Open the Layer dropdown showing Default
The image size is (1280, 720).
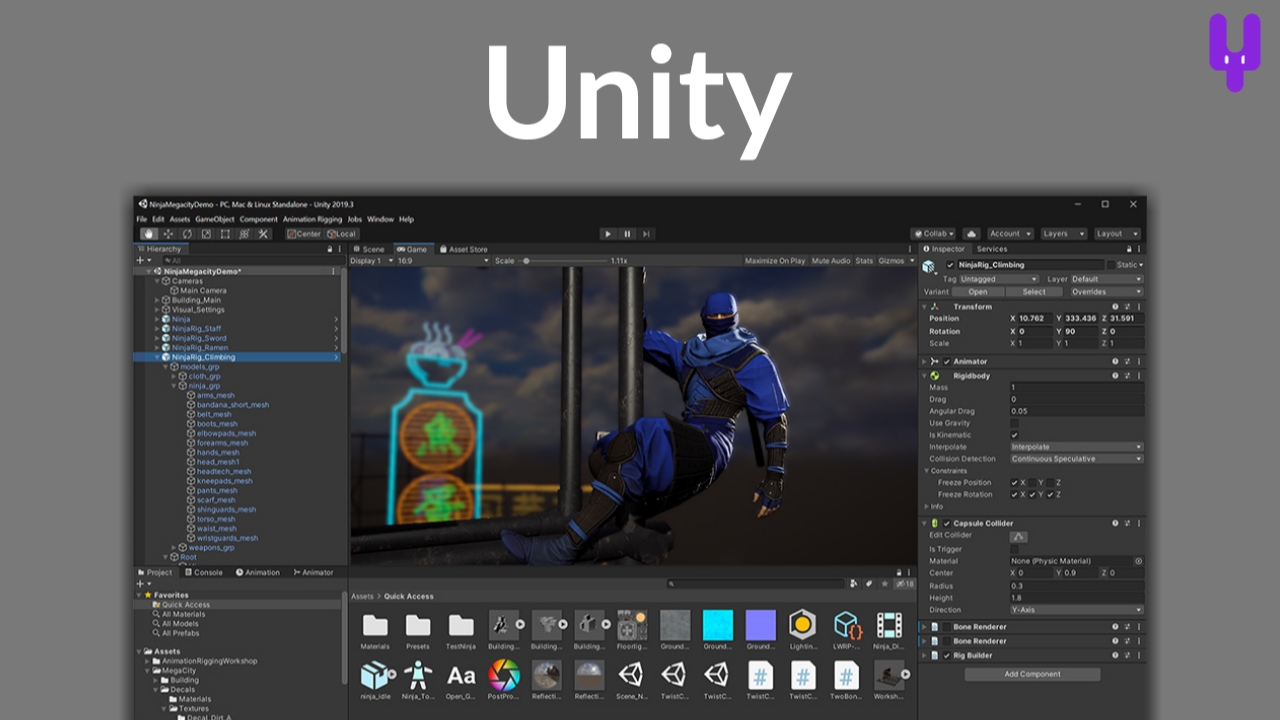click(x=1106, y=279)
